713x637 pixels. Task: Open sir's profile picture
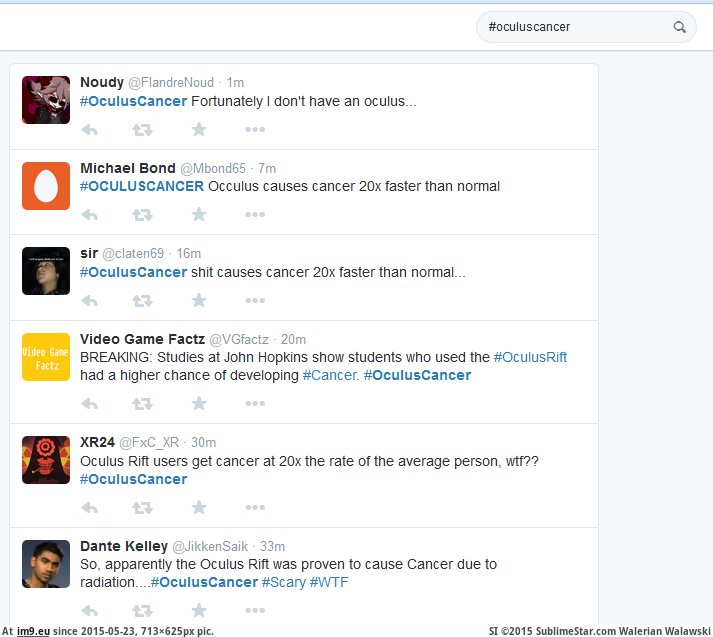point(46,271)
